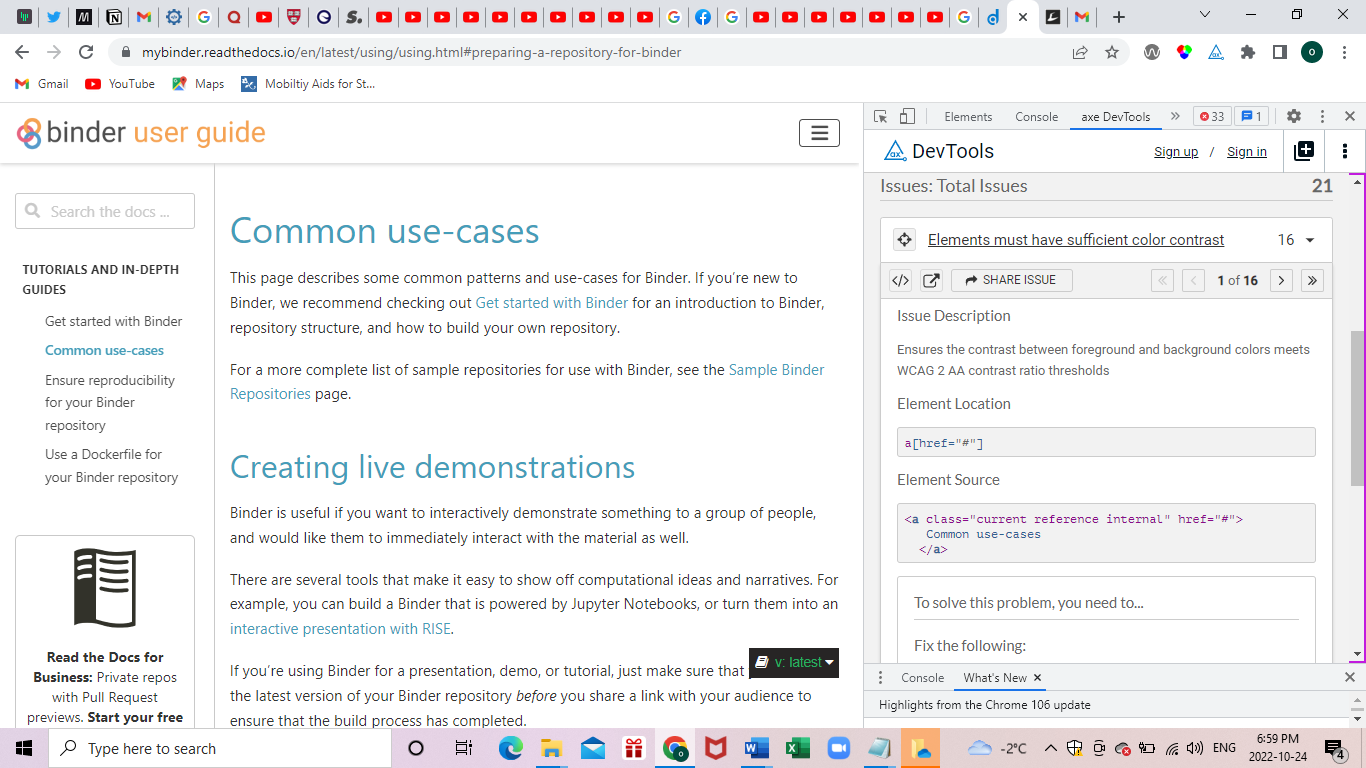Screen dimensions: 1366x768
Task: Open the Get started with Binder link
Action: click(x=550, y=302)
